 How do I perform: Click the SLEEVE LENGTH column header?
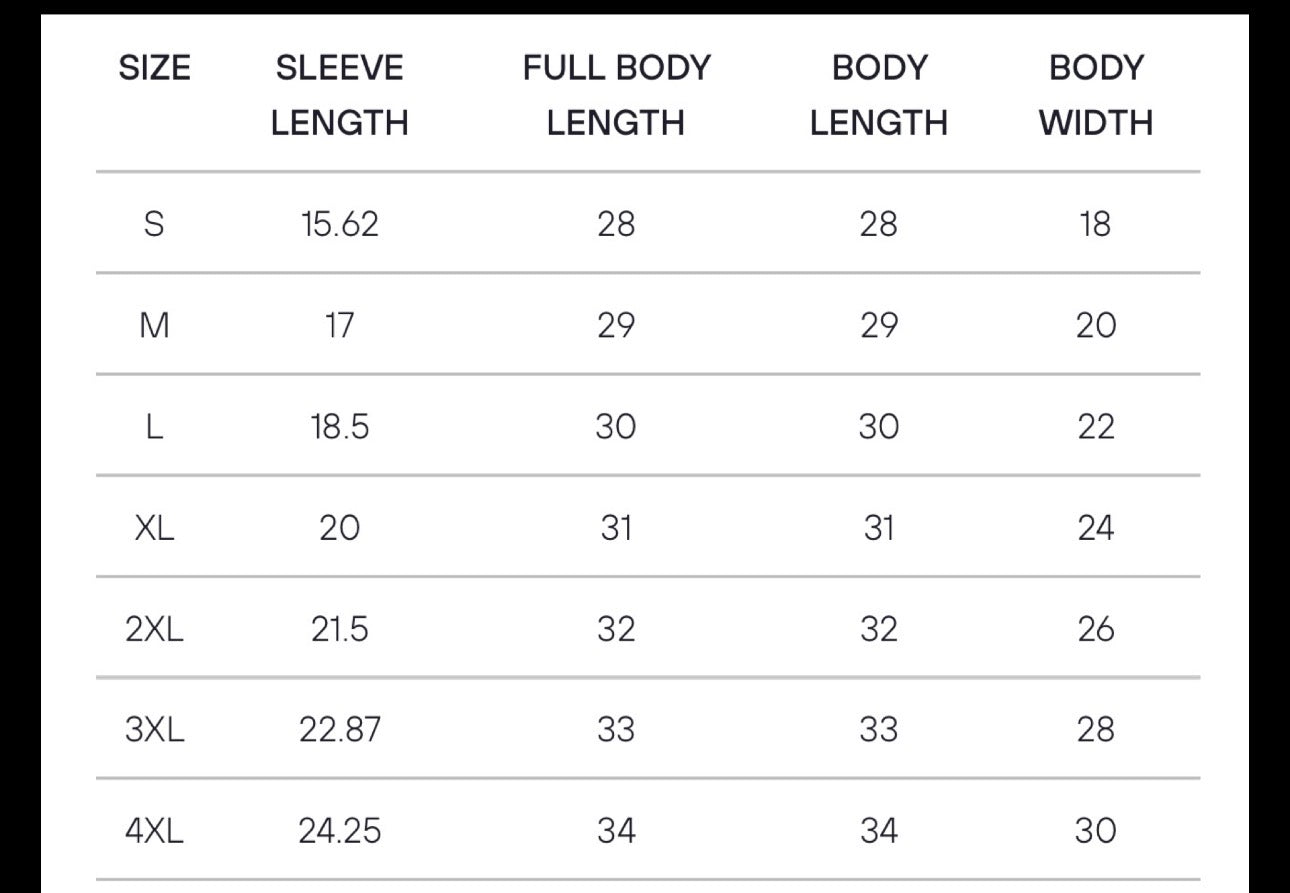click(340, 95)
